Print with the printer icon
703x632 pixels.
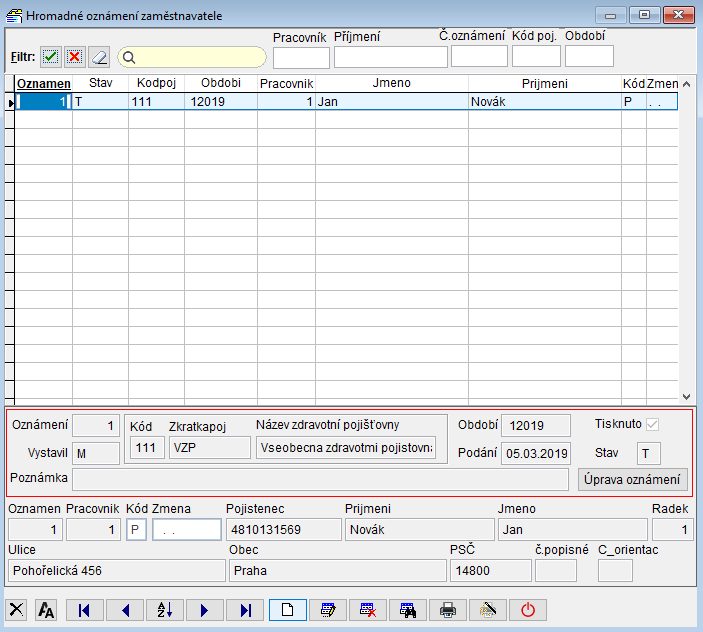pos(448,610)
